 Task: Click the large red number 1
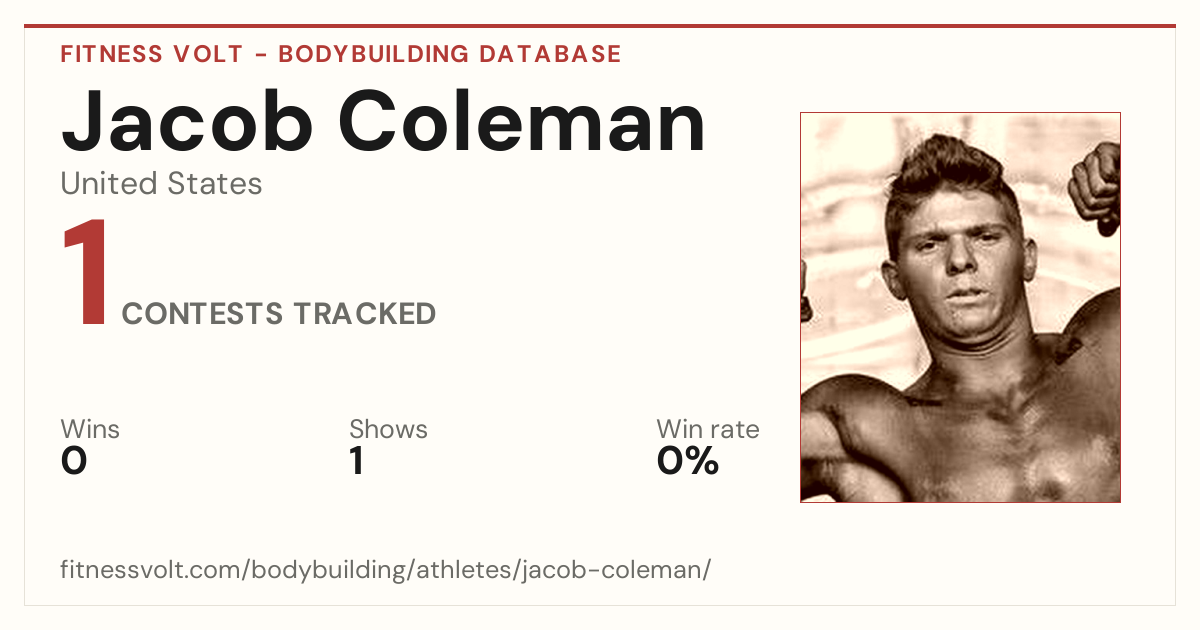tap(85, 273)
